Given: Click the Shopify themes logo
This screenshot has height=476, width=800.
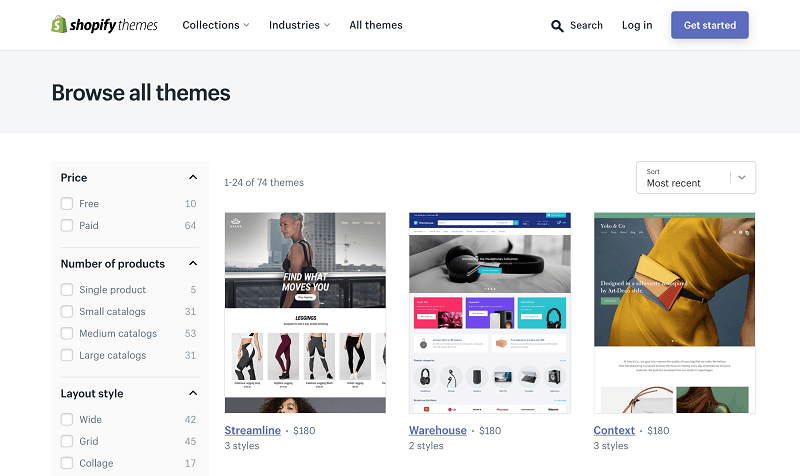Looking at the screenshot, I should 104,25.
